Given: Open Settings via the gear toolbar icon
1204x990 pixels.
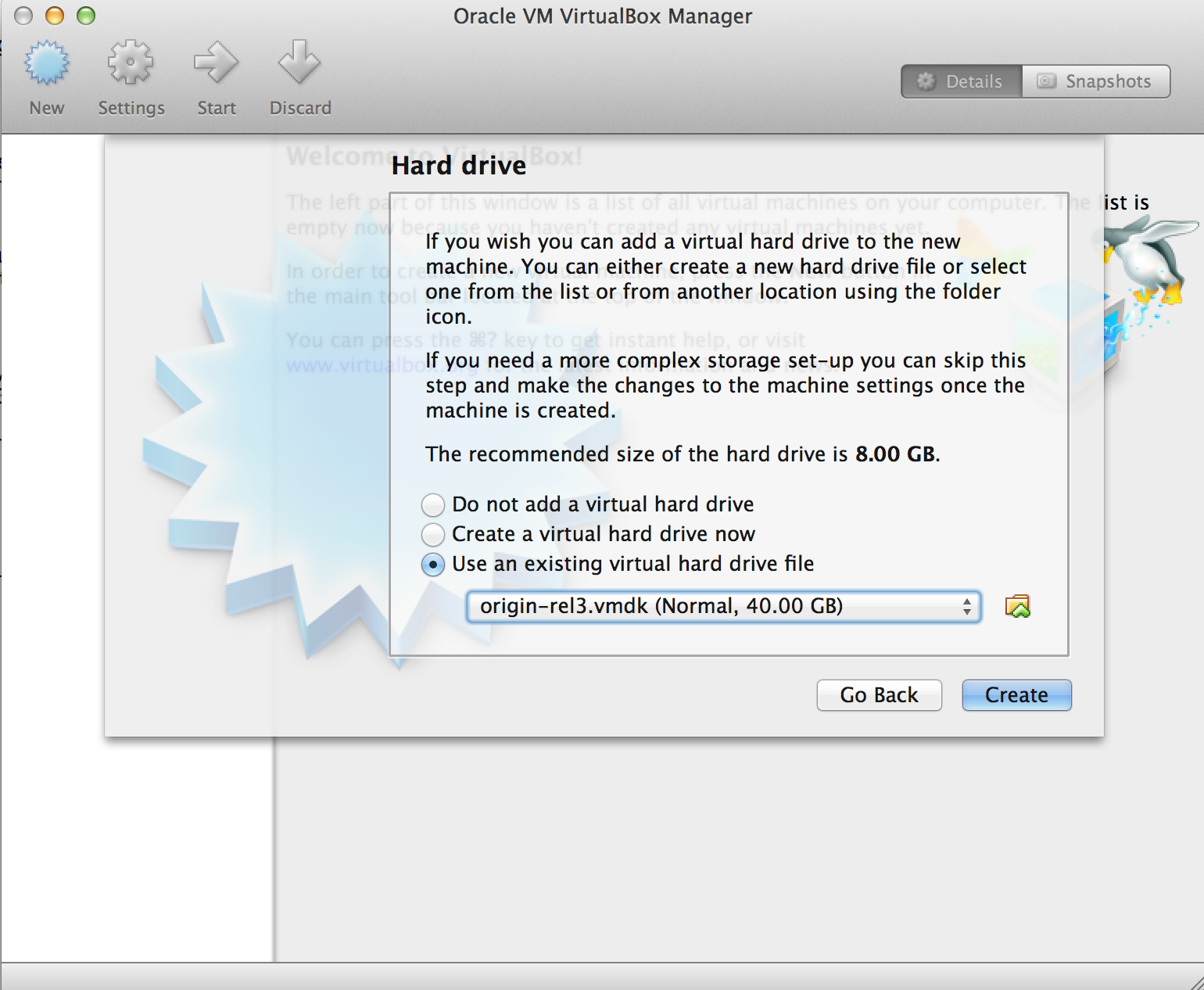Looking at the screenshot, I should click(131, 64).
